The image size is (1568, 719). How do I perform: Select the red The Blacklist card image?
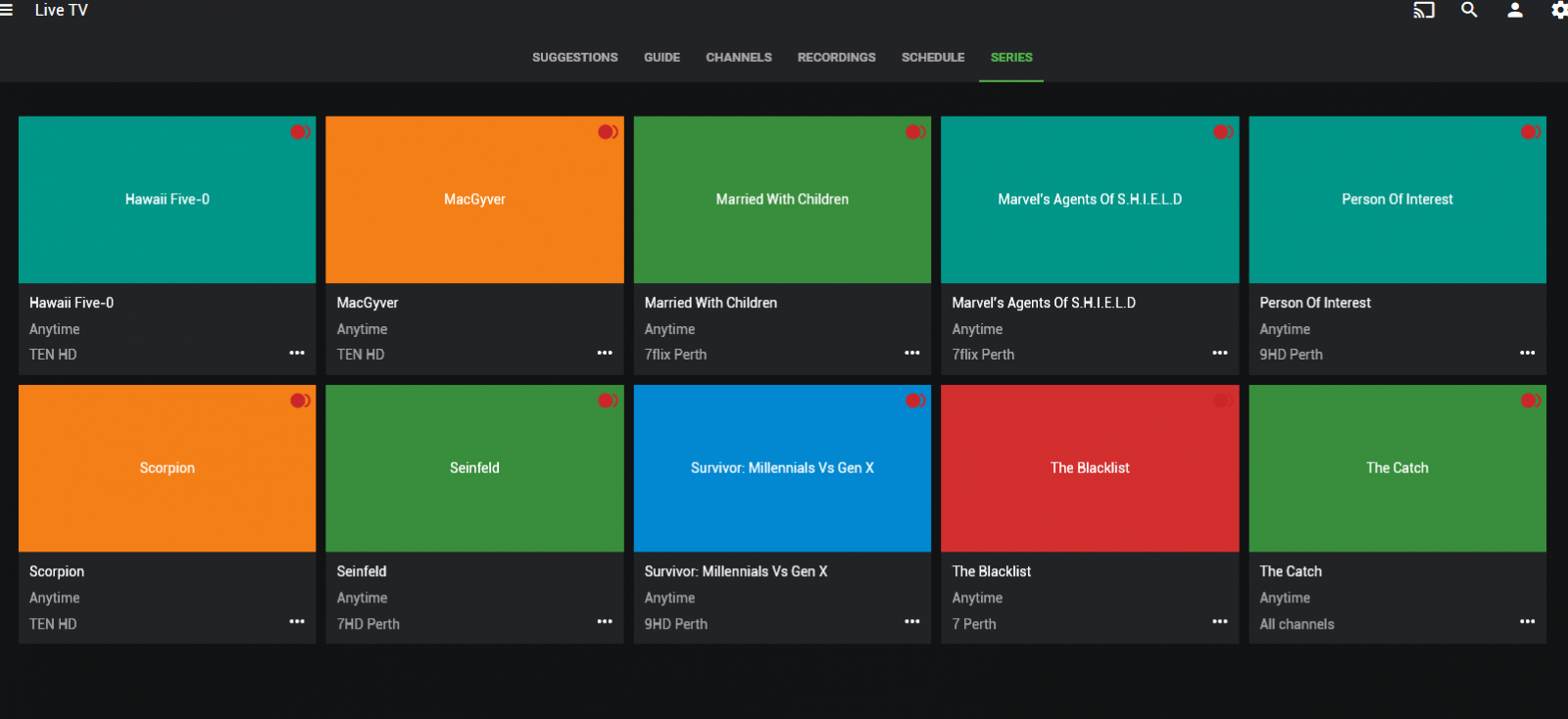tap(1090, 468)
